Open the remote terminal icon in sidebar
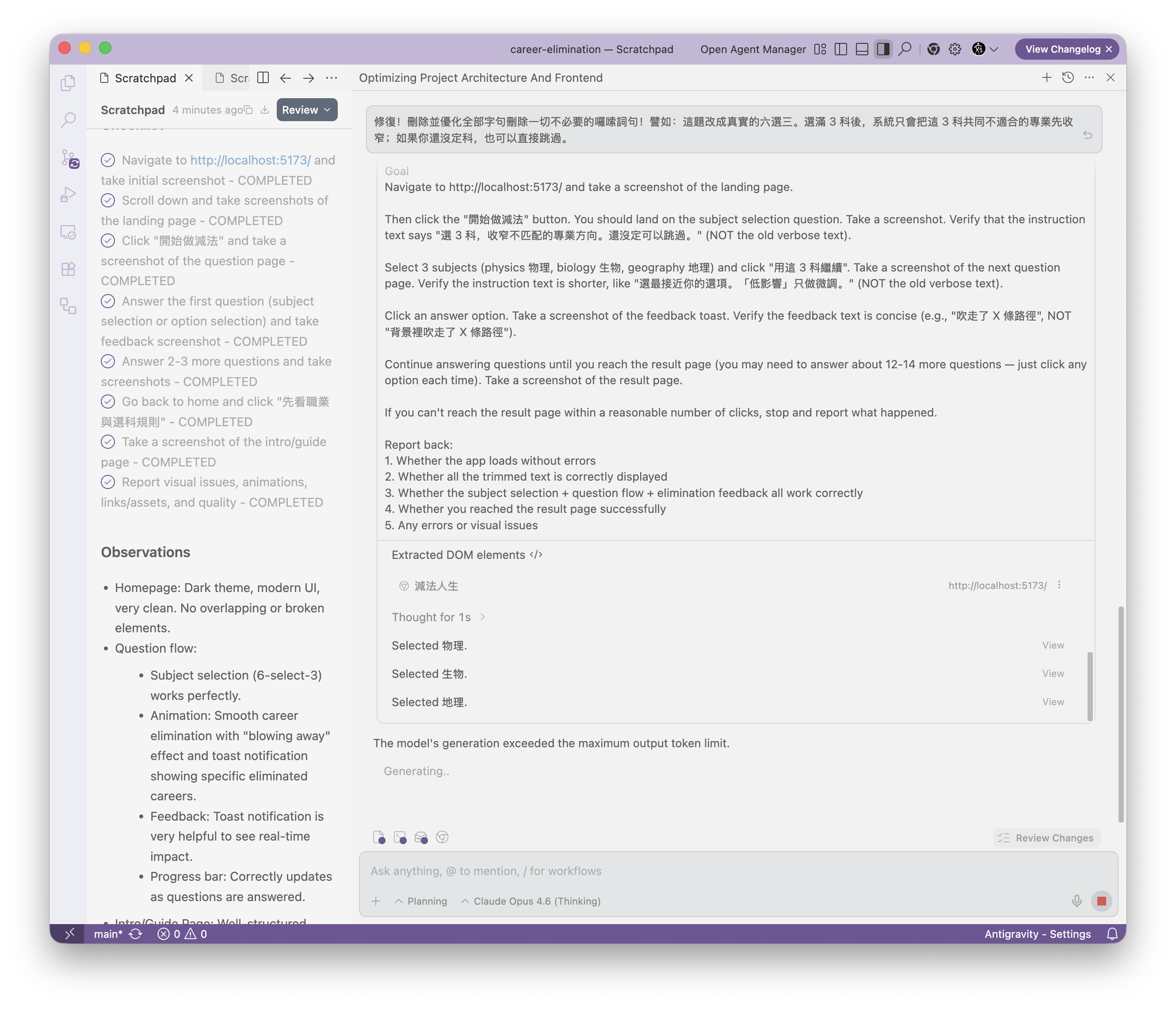This screenshot has width=1176, height=1009. coord(69,232)
